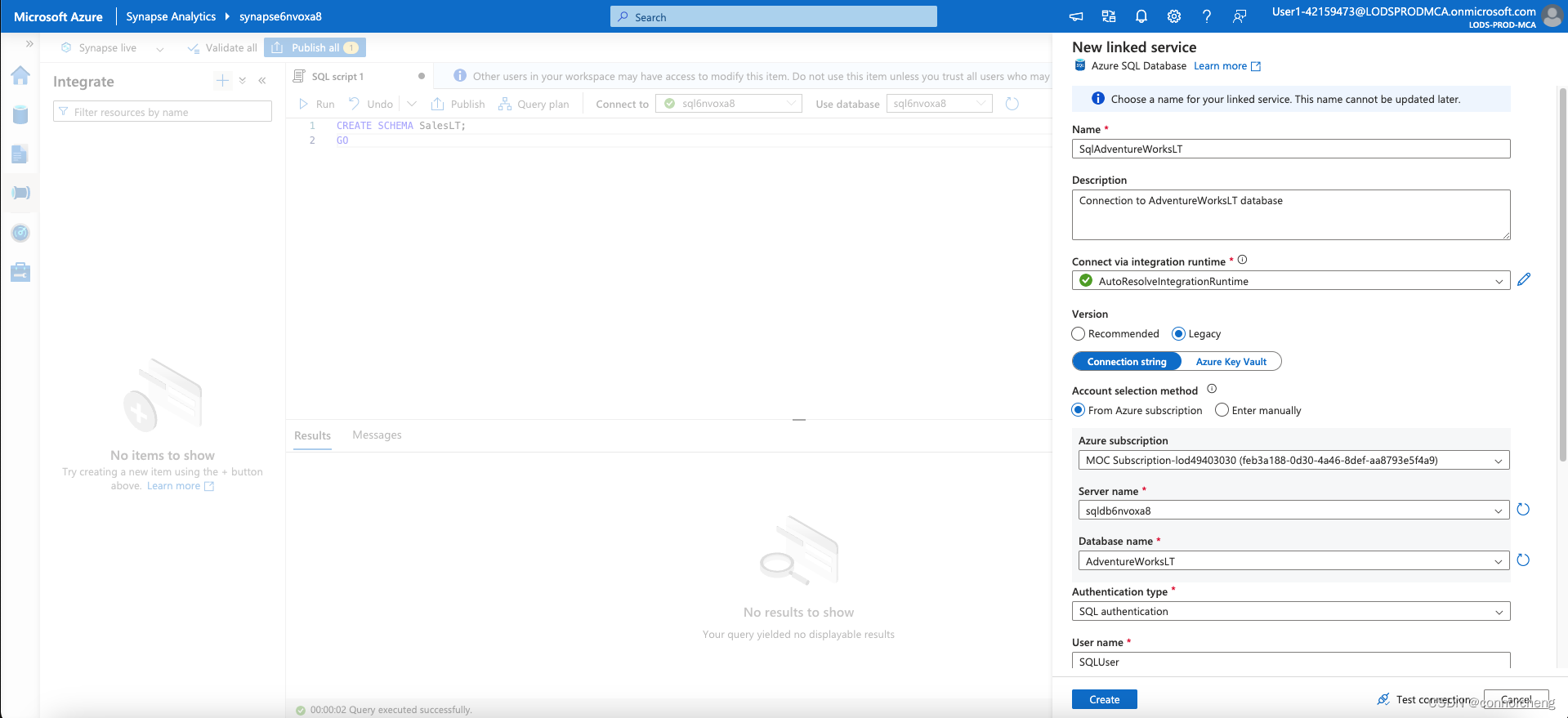Viewport: 1568px width, 718px height.
Task: Click the edit integration runtime pencil icon
Action: coord(1524,280)
